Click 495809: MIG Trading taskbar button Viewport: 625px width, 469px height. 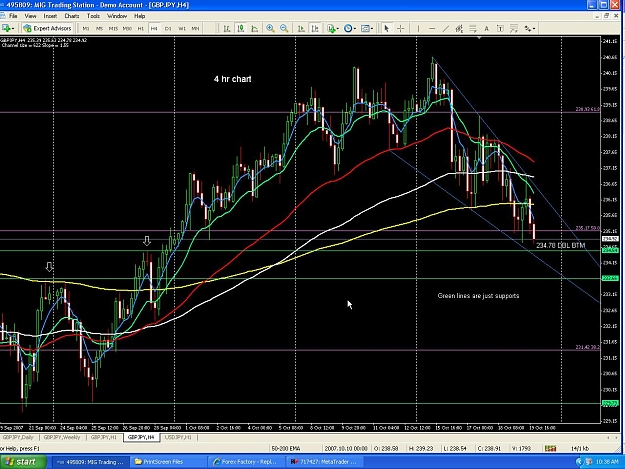[90, 462]
